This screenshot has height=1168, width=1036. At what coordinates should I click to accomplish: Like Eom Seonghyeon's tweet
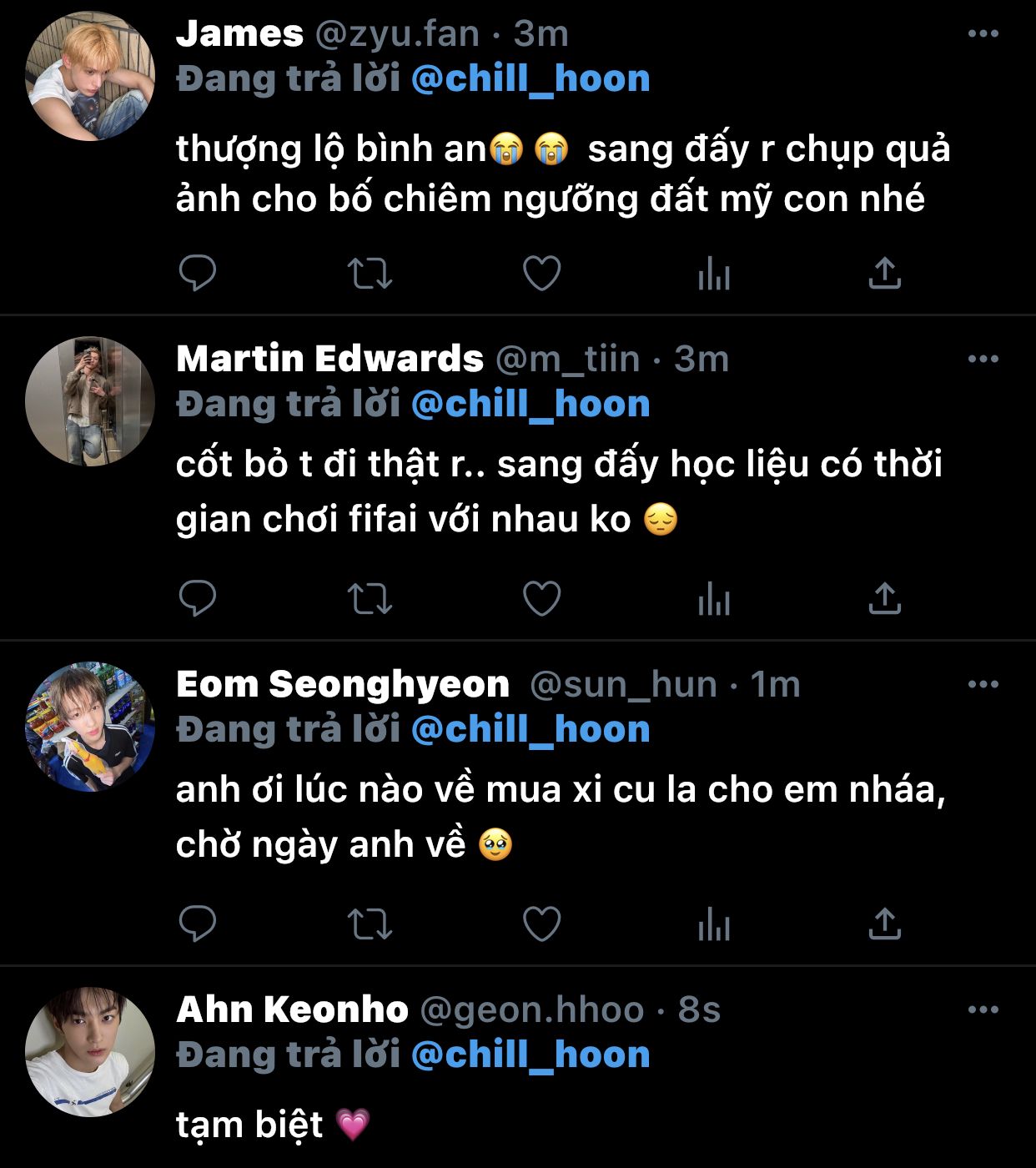pyautogui.click(x=541, y=924)
